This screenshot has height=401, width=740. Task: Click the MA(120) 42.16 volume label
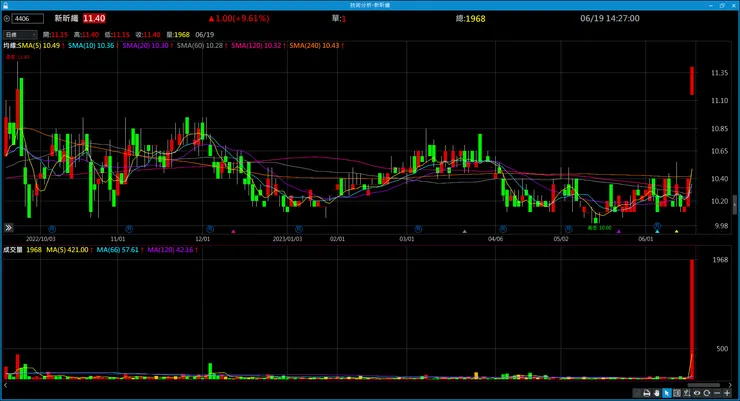[170, 250]
